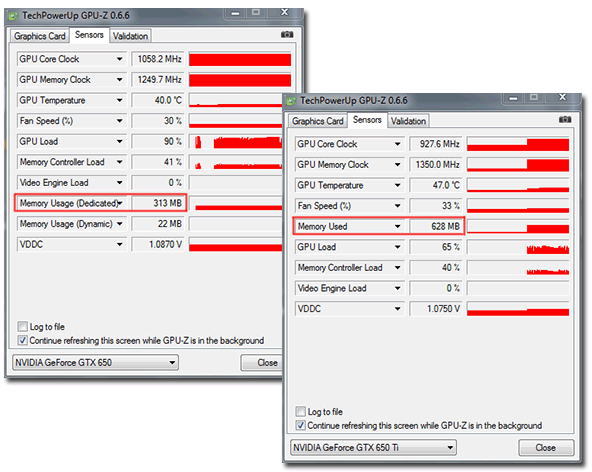Click GPU-Z app icon in GTX 650 Ti title bar

291,101
